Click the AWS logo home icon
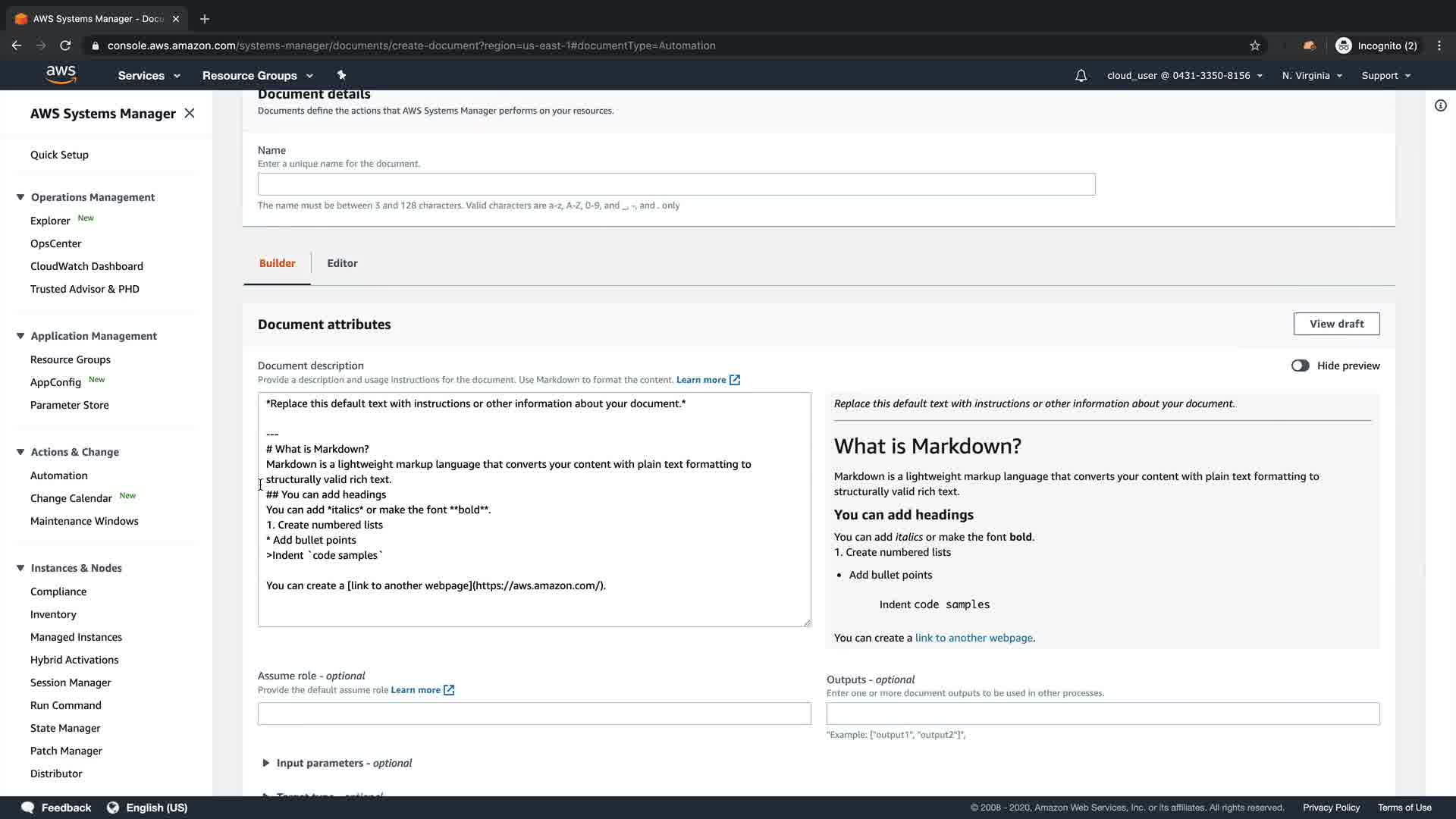 pyautogui.click(x=61, y=74)
